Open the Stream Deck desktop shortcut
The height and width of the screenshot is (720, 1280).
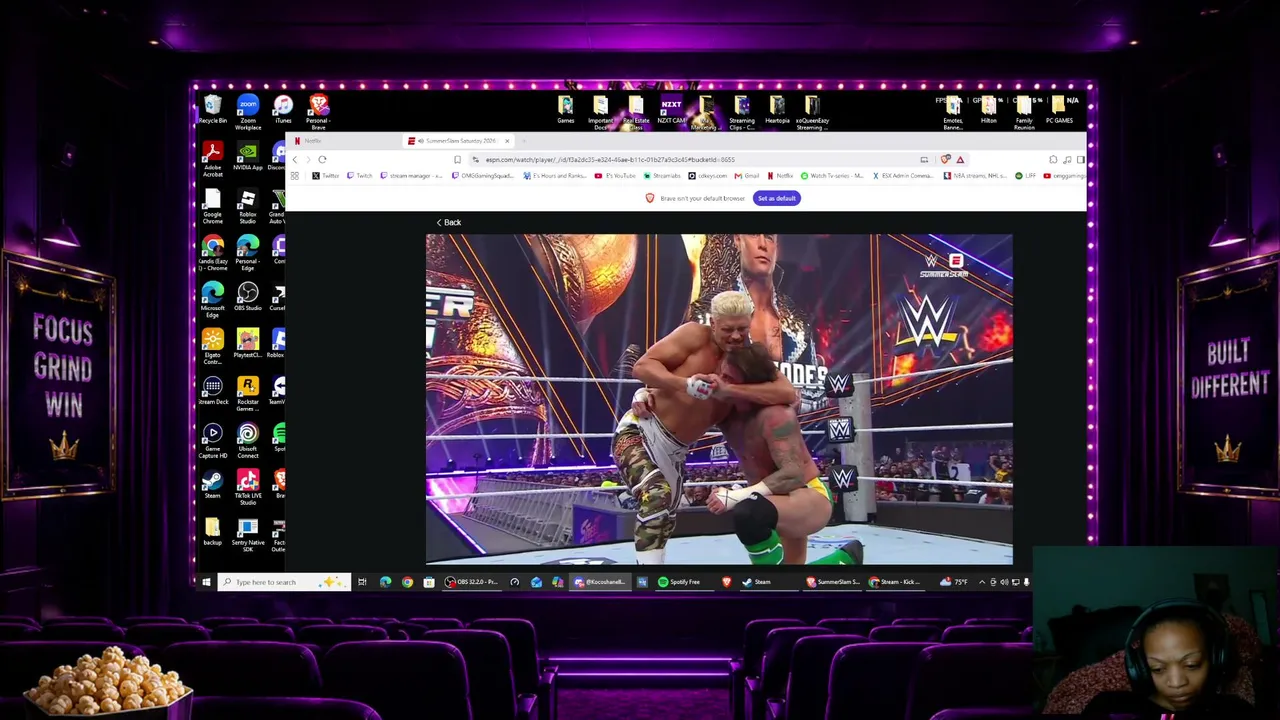tap(212, 391)
